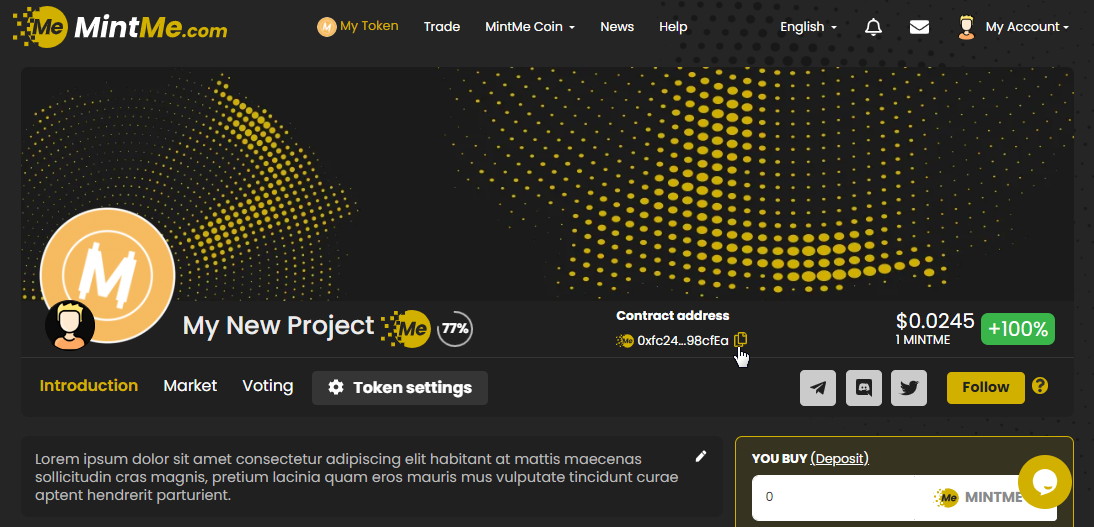The height and width of the screenshot is (527, 1094).
Task: Open the notifications bell
Action: click(x=873, y=27)
